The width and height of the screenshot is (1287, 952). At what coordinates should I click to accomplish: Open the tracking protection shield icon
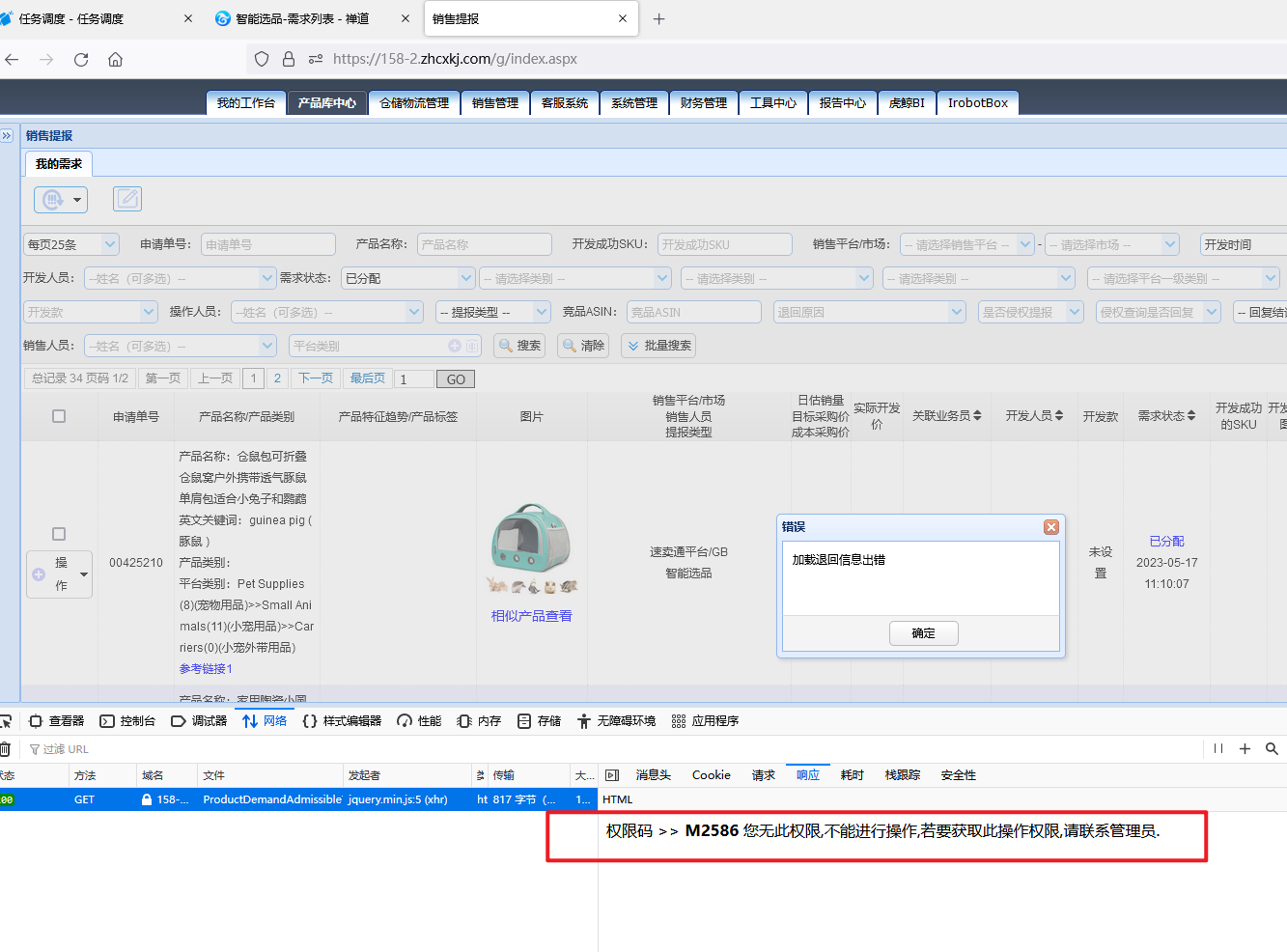click(x=262, y=59)
